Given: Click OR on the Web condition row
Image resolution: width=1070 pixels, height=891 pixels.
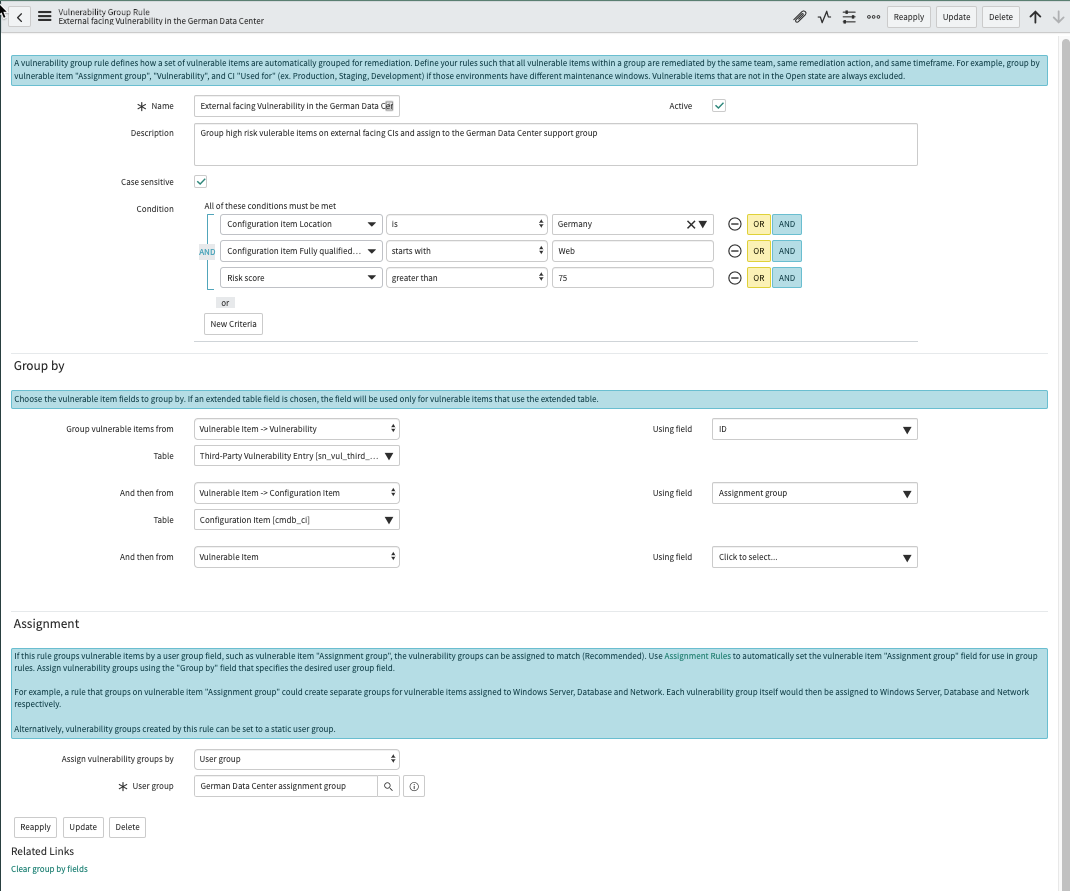Looking at the screenshot, I should pyautogui.click(x=759, y=251).
